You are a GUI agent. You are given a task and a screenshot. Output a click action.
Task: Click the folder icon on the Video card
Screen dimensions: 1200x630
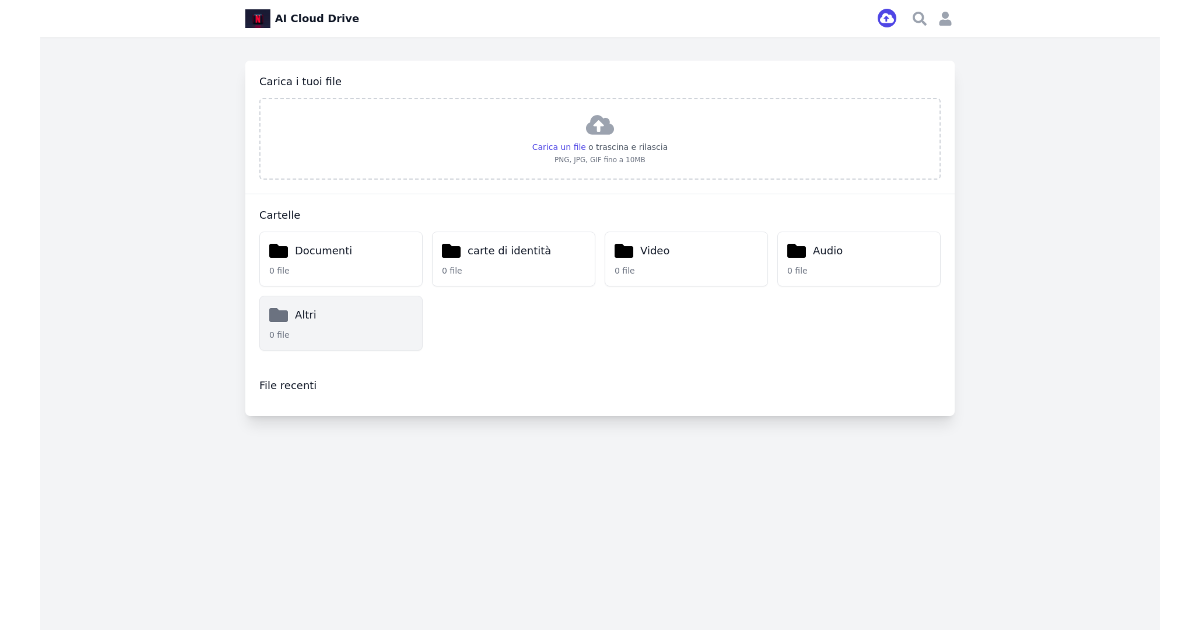pyautogui.click(x=625, y=250)
